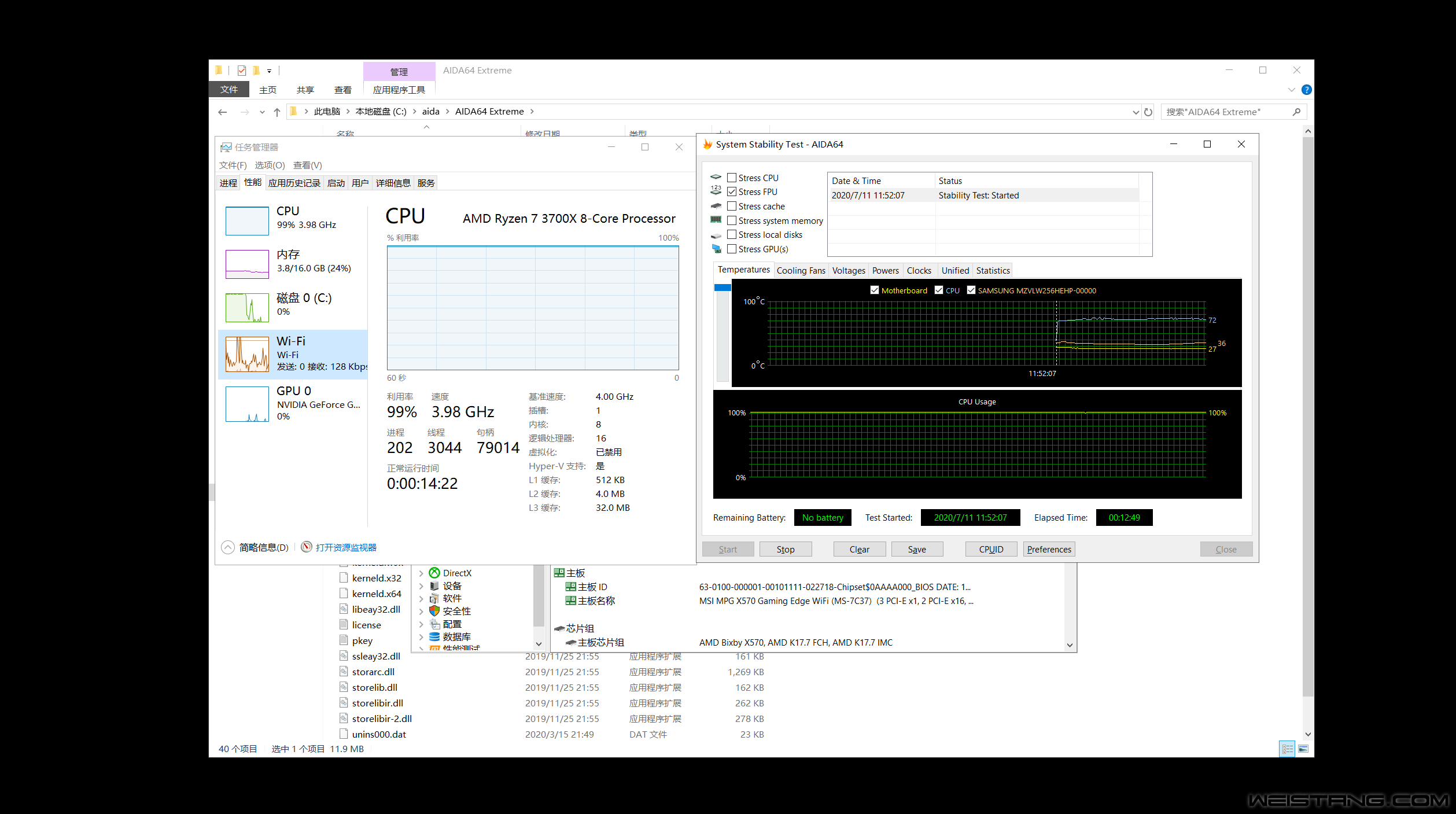Open the 选项(O) menu in Task Manager
This screenshot has height=814, width=1456.
coord(270,165)
